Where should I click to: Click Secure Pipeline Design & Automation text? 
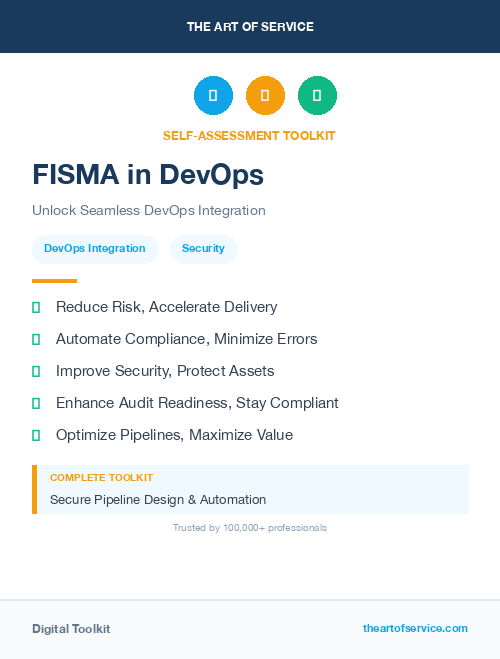point(158,500)
